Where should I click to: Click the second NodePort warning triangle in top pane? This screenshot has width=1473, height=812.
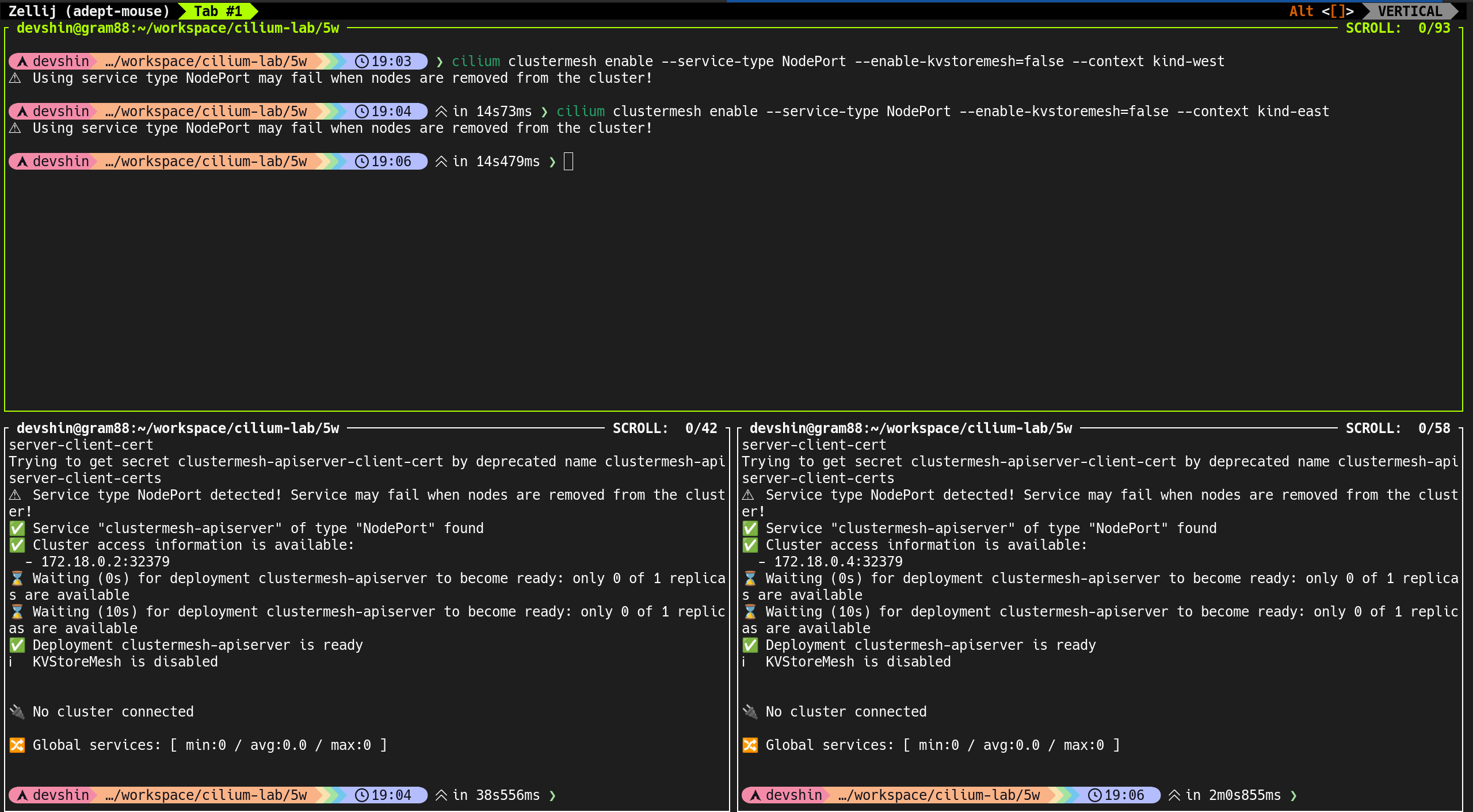point(16,128)
